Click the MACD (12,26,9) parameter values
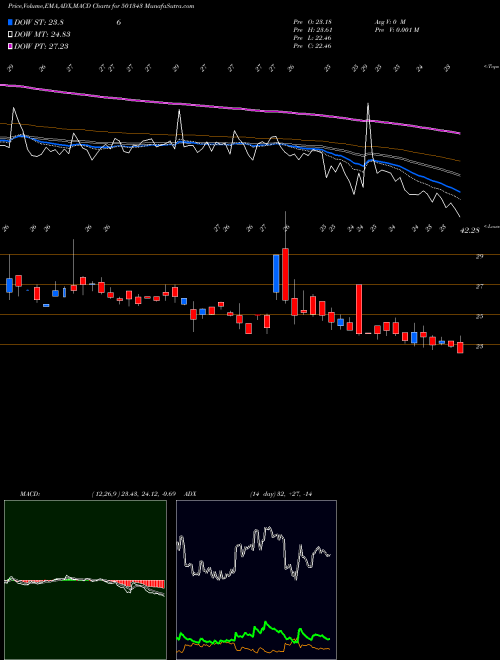 (133, 494)
